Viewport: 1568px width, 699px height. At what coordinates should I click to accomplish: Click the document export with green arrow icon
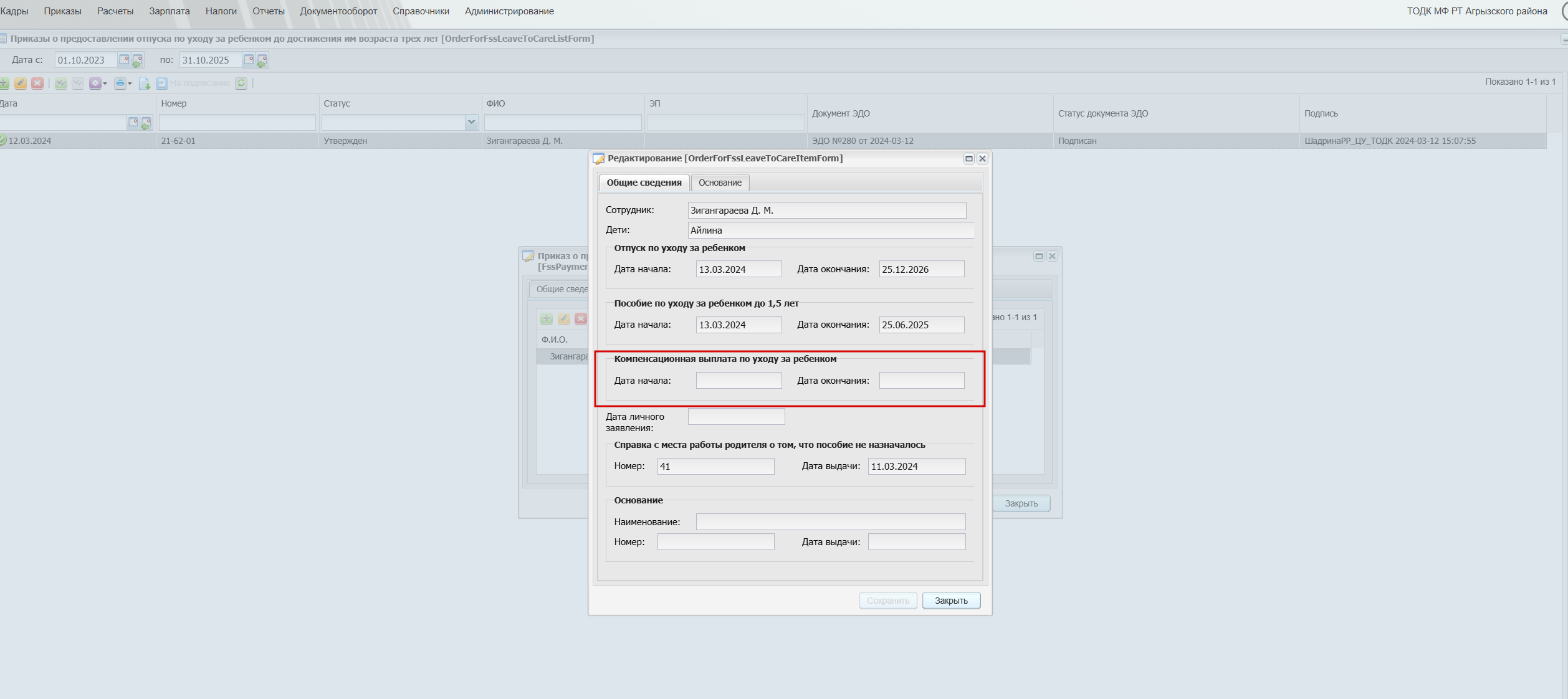coord(144,83)
